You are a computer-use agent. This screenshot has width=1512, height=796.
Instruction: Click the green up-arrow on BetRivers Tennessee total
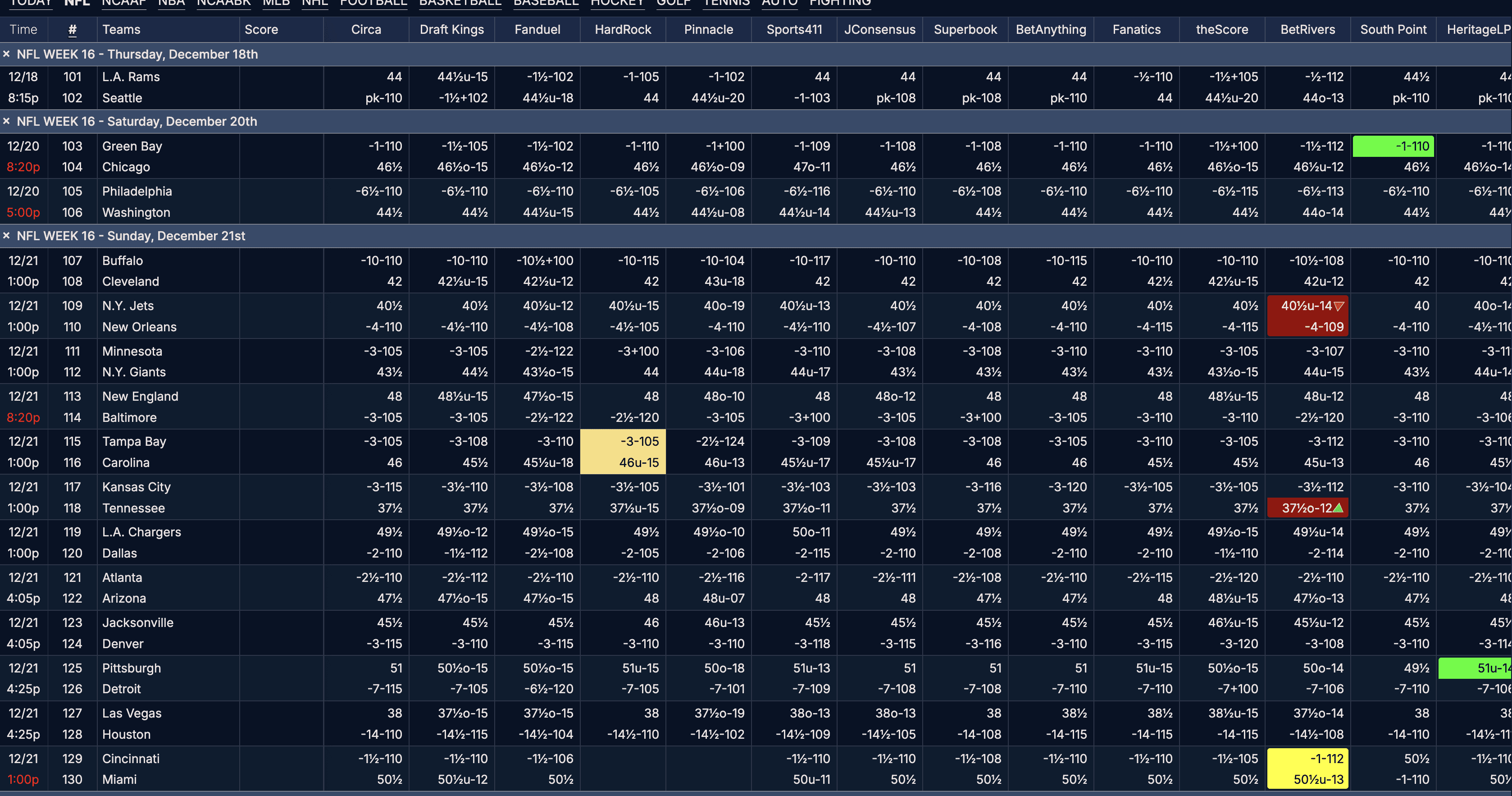coord(1338,508)
